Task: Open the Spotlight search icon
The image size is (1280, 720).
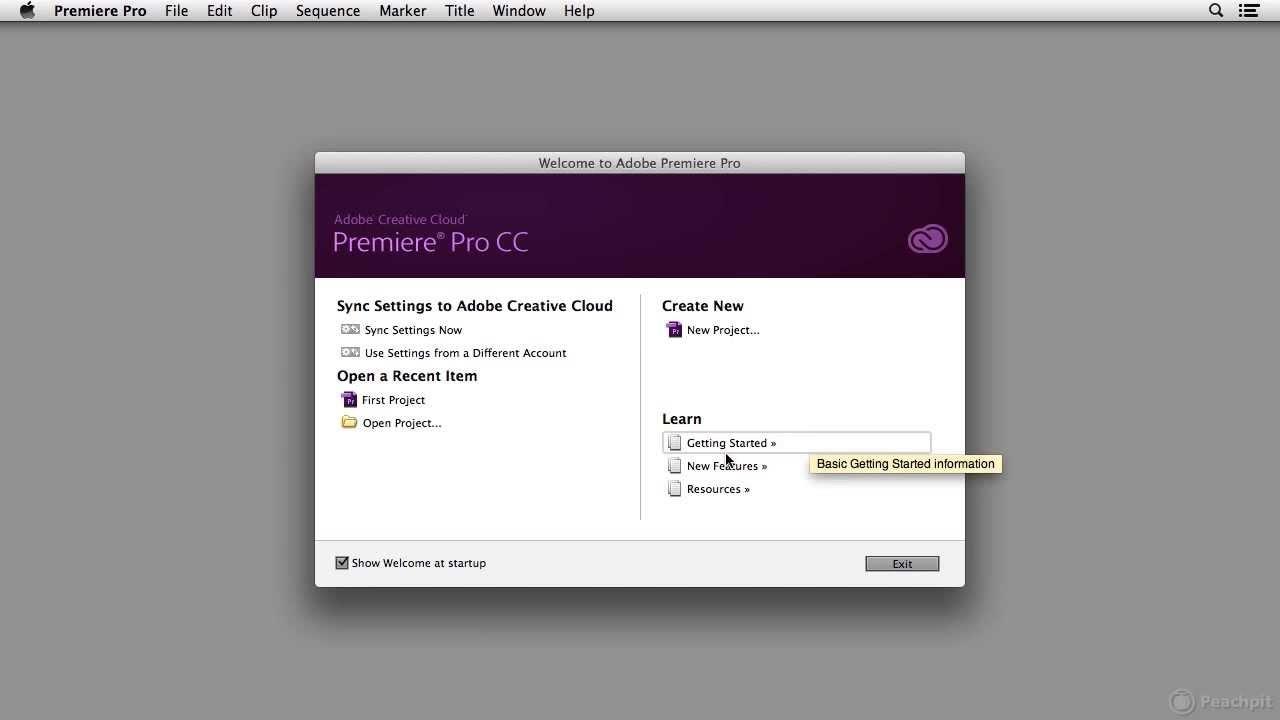Action: pyautogui.click(x=1216, y=11)
